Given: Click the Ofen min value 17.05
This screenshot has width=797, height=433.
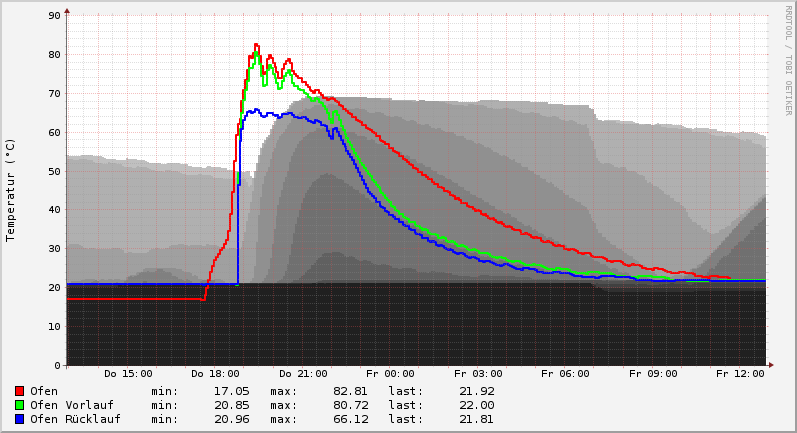Looking at the screenshot, I should (x=231, y=391).
